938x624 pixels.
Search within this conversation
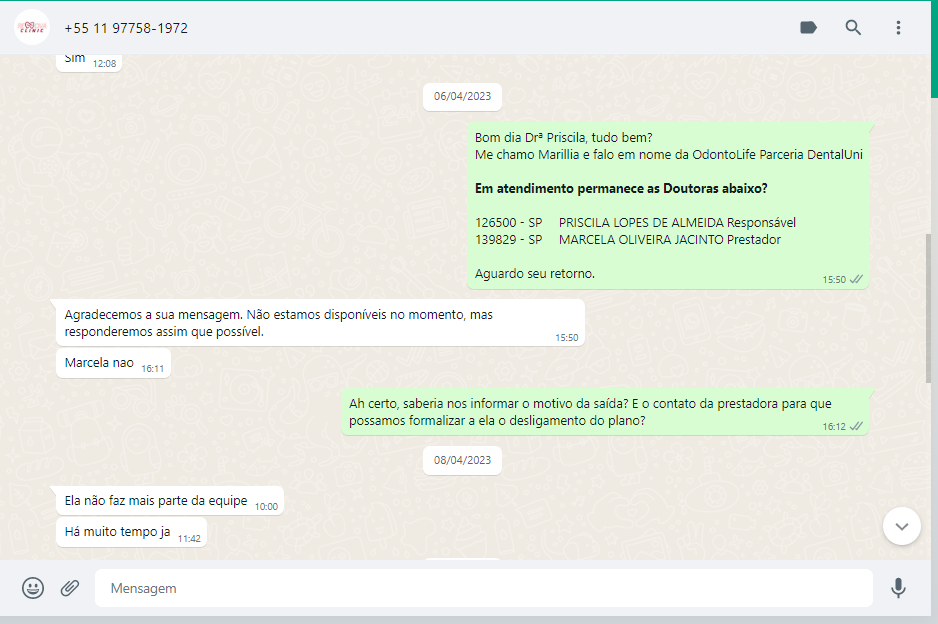click(853, 28)
